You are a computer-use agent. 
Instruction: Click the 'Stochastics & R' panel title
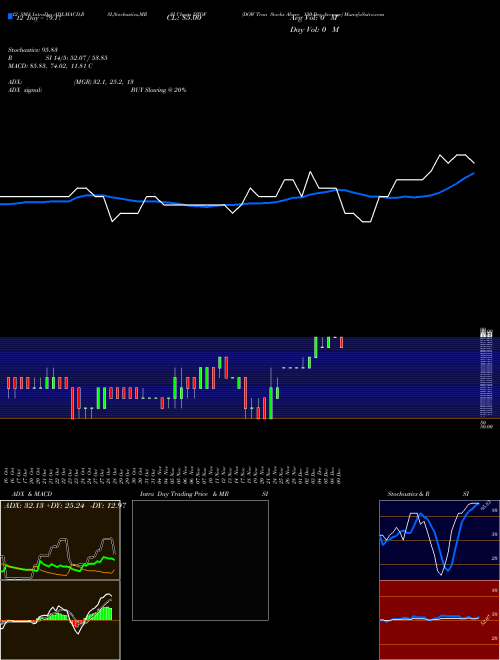click(x=409, y=494)
